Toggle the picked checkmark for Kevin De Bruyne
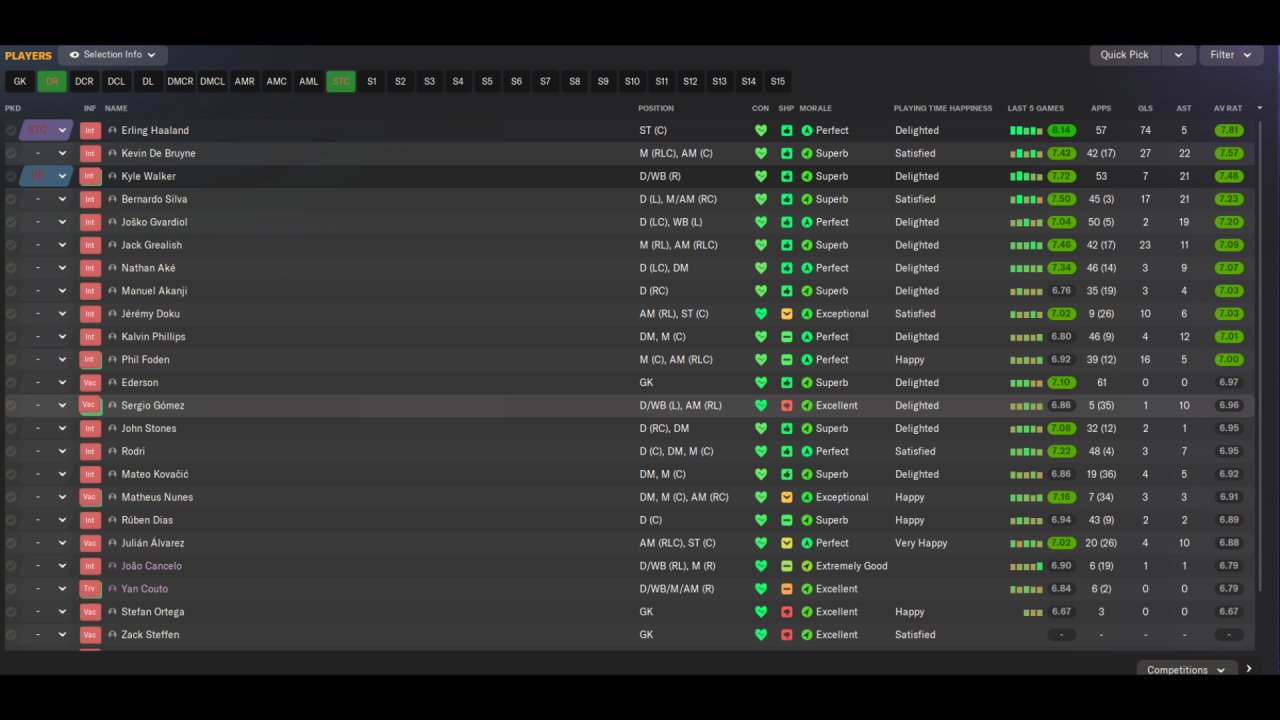Viewport: 1280px width, 720px height. [11, 153]
